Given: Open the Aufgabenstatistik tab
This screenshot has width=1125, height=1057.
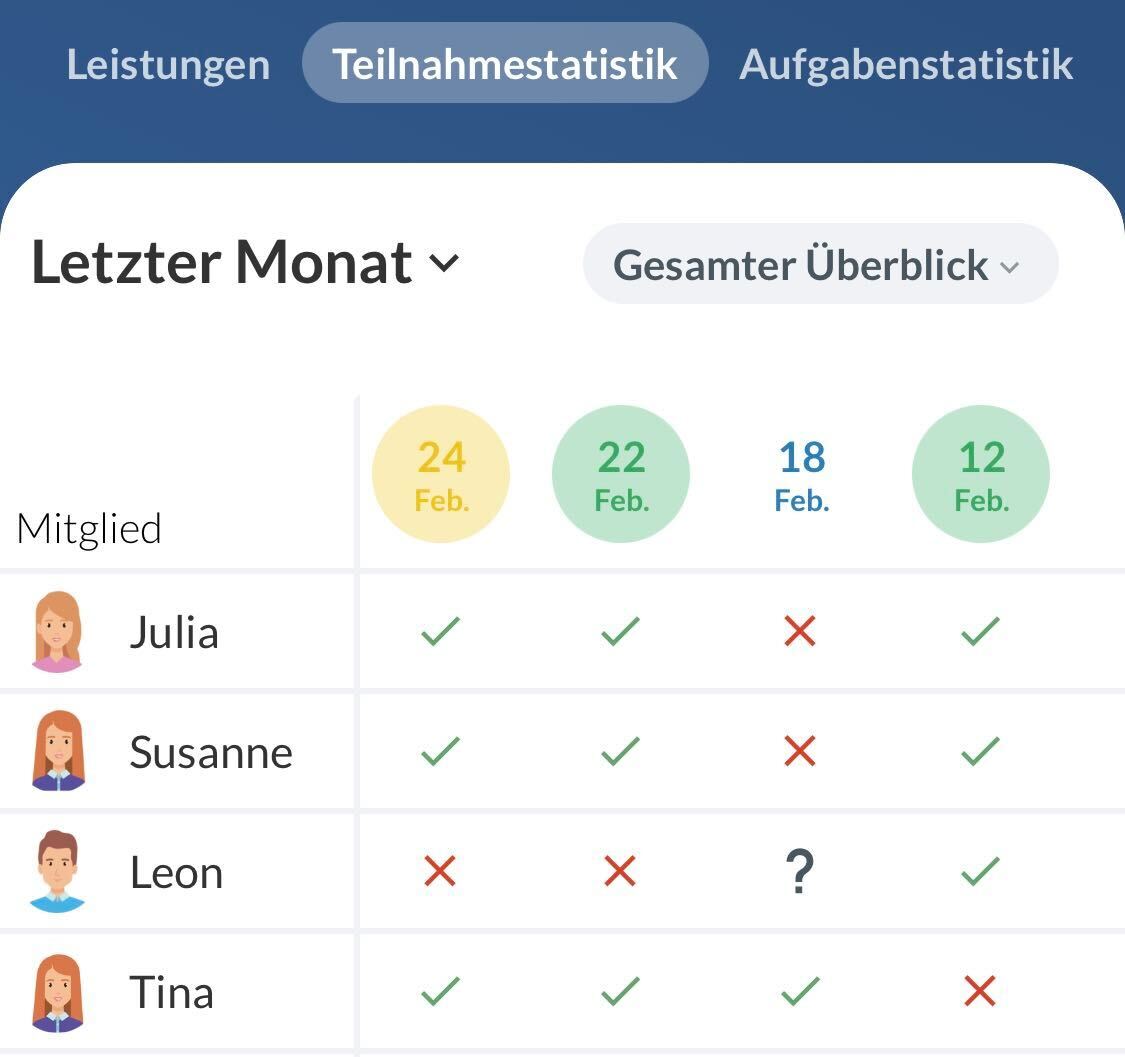Looking at the screenshot, I should pyautogui.click(x=906, y=64).
